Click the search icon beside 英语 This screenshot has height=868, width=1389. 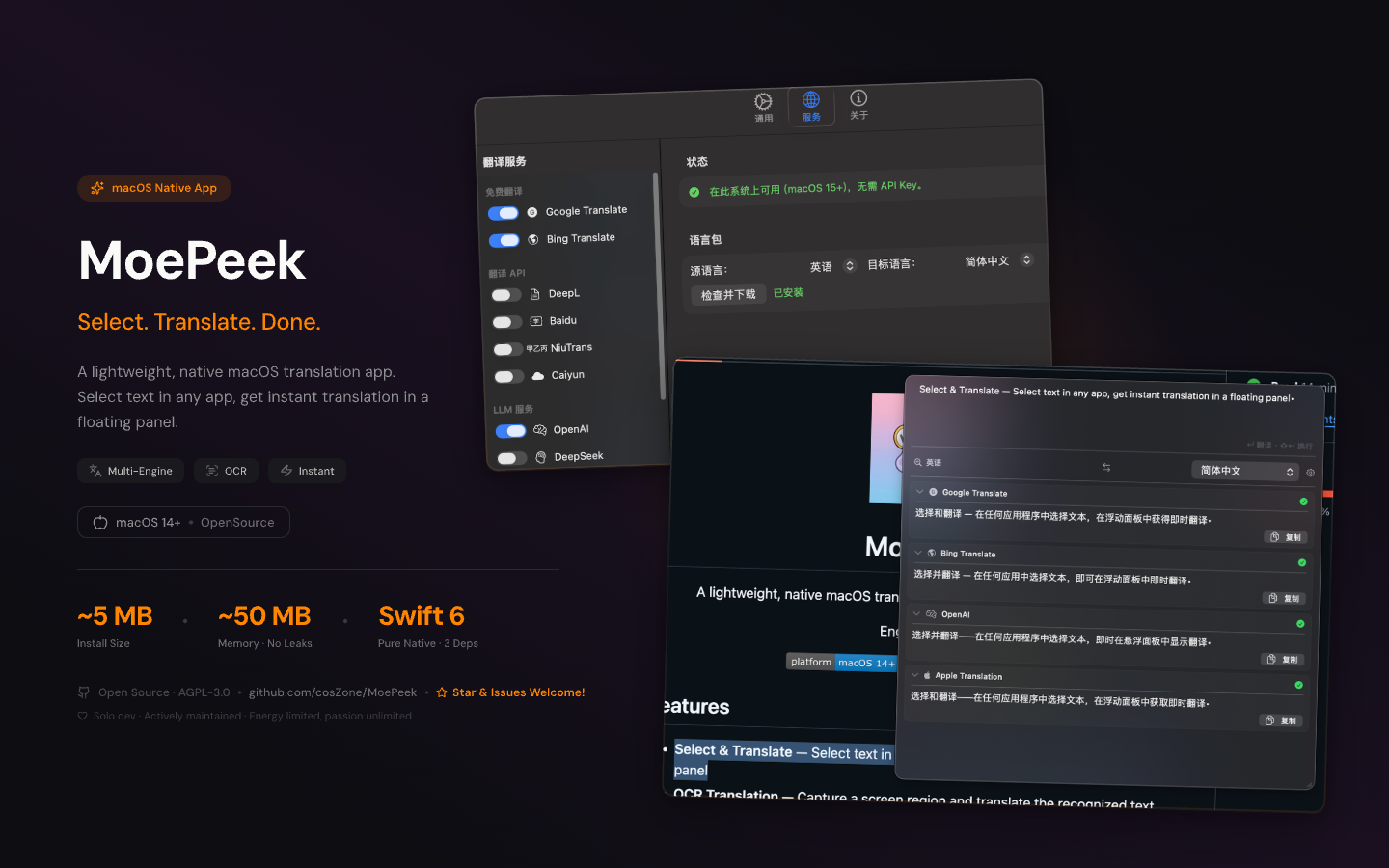(x=918, y=462)
